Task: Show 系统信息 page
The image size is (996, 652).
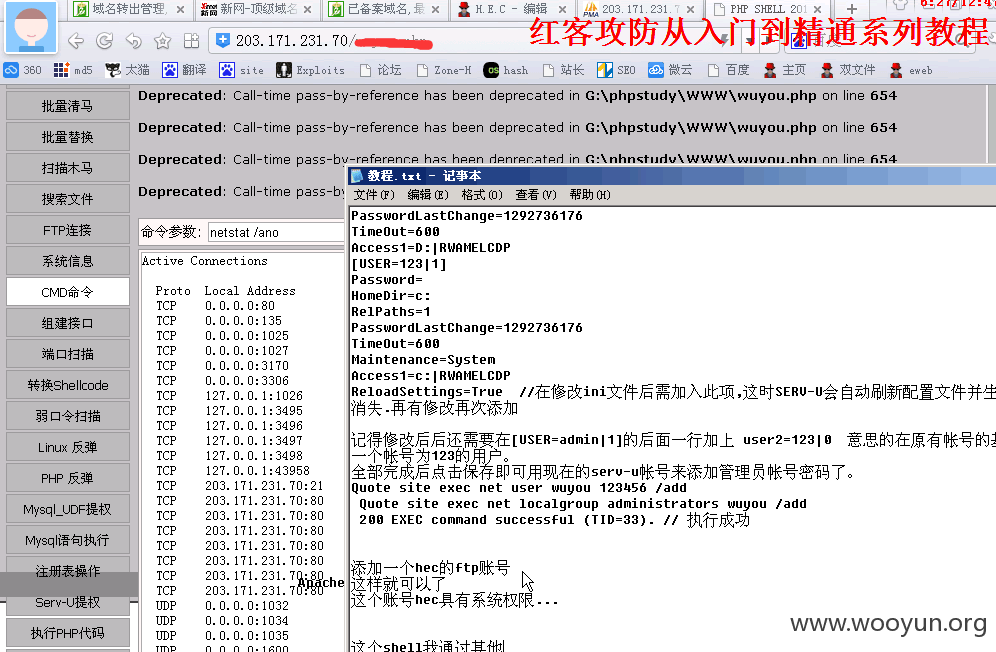Action: pyautogui.click(x=68, y=261)
